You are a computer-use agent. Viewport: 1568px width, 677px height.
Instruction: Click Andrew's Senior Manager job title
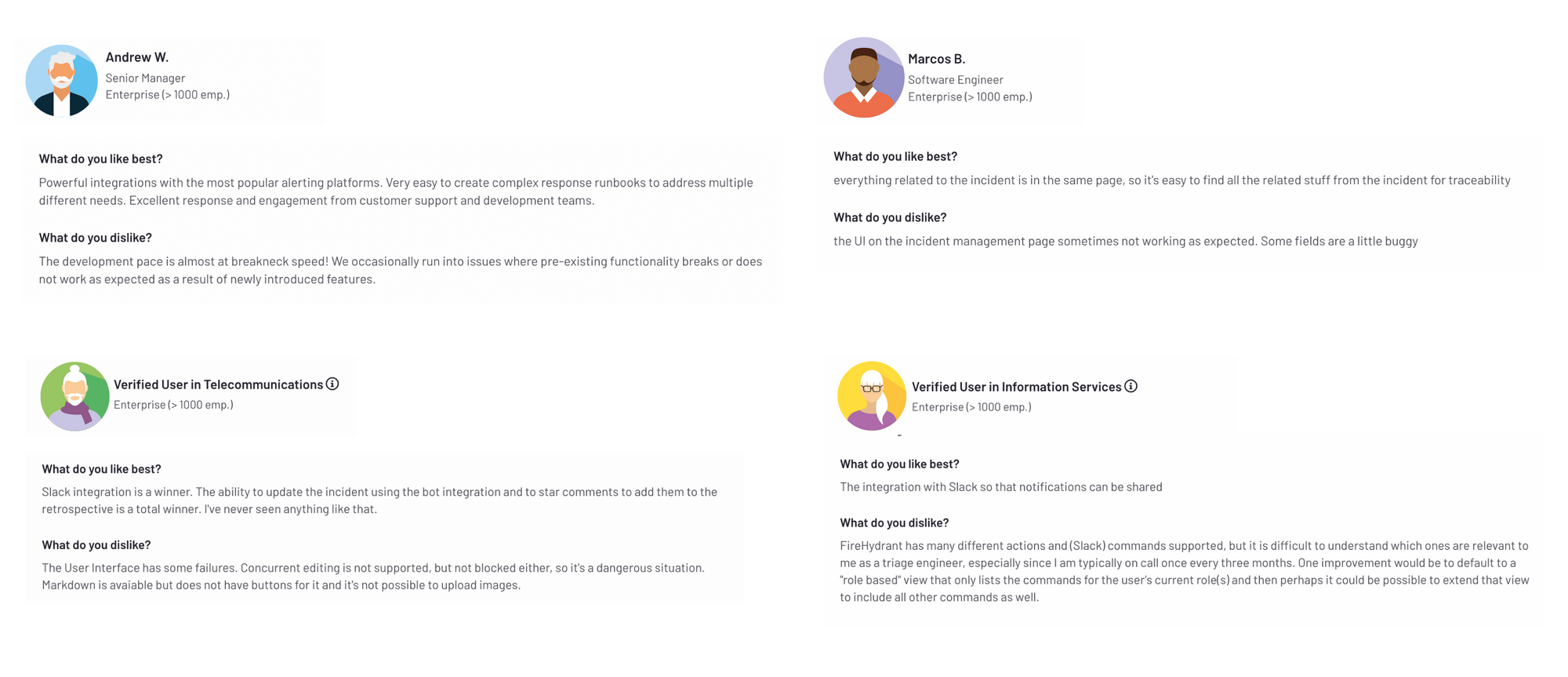[x=146, y=78]
